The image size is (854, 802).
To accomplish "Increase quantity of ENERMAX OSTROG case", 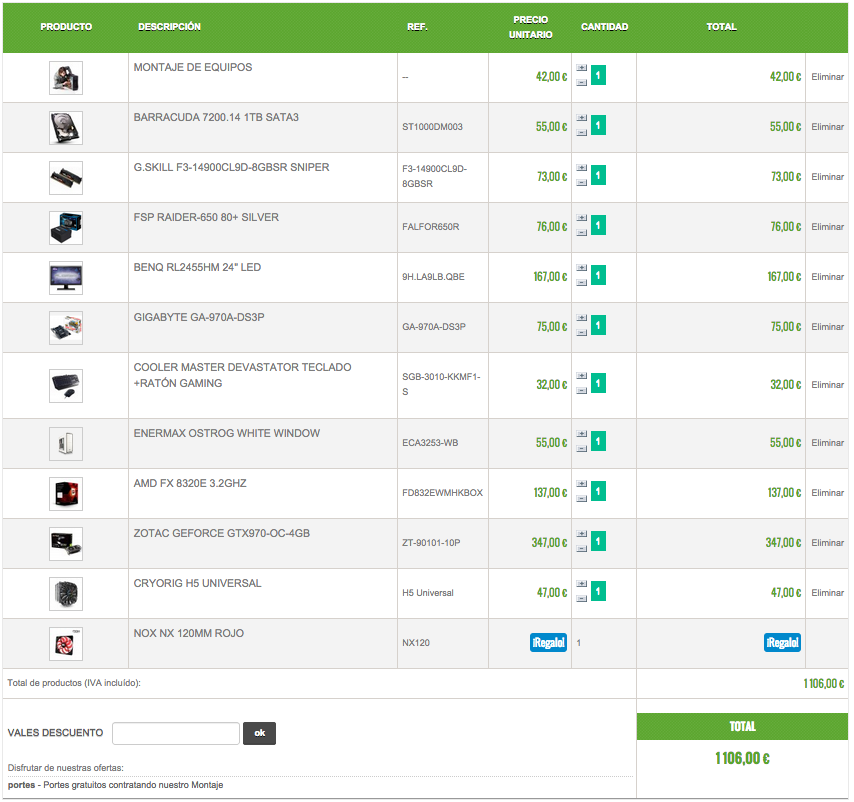I will tap(582, 434).
